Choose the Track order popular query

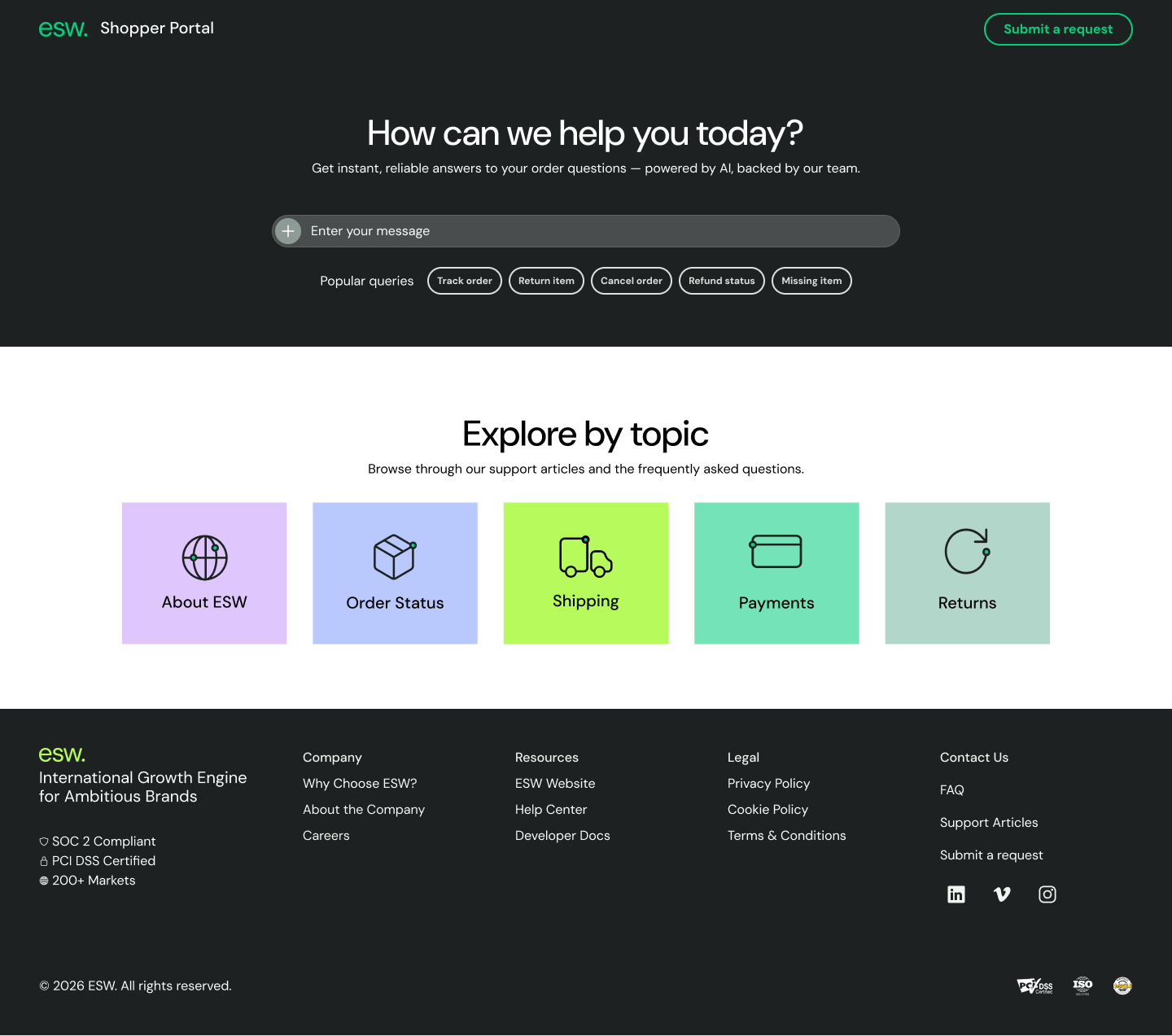465,281
